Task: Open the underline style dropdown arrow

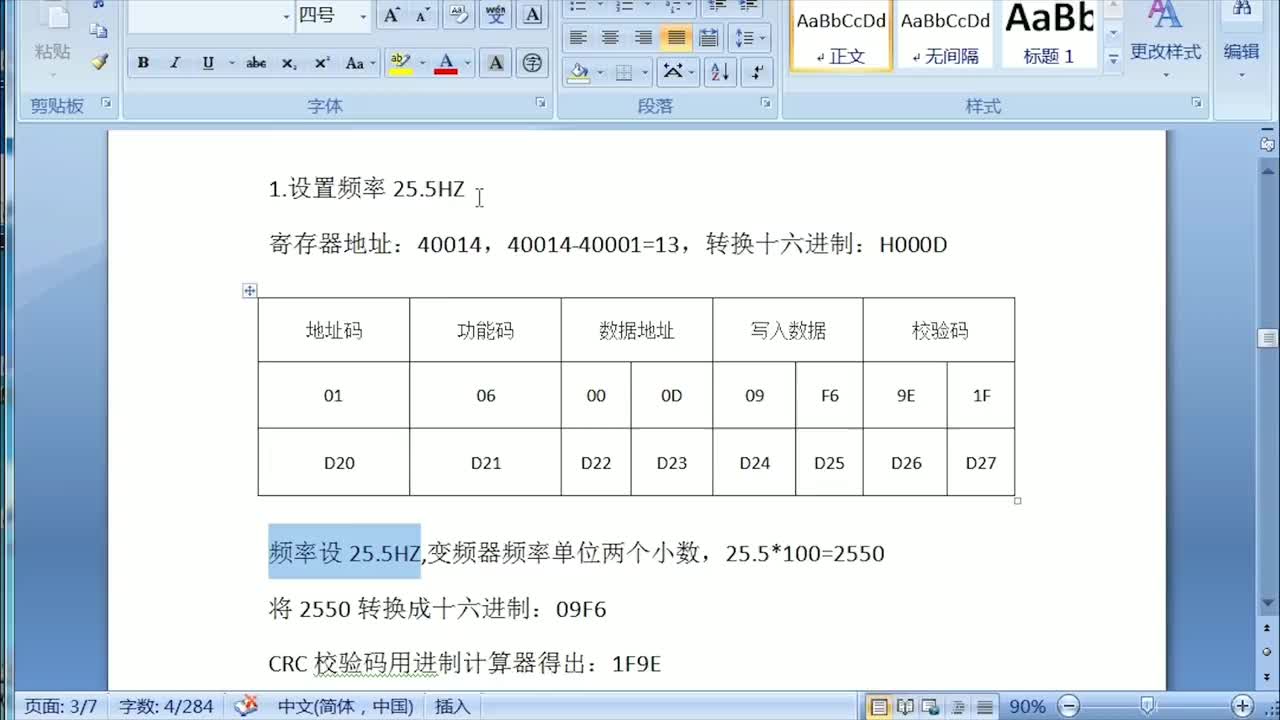Action: click(231, 63)
